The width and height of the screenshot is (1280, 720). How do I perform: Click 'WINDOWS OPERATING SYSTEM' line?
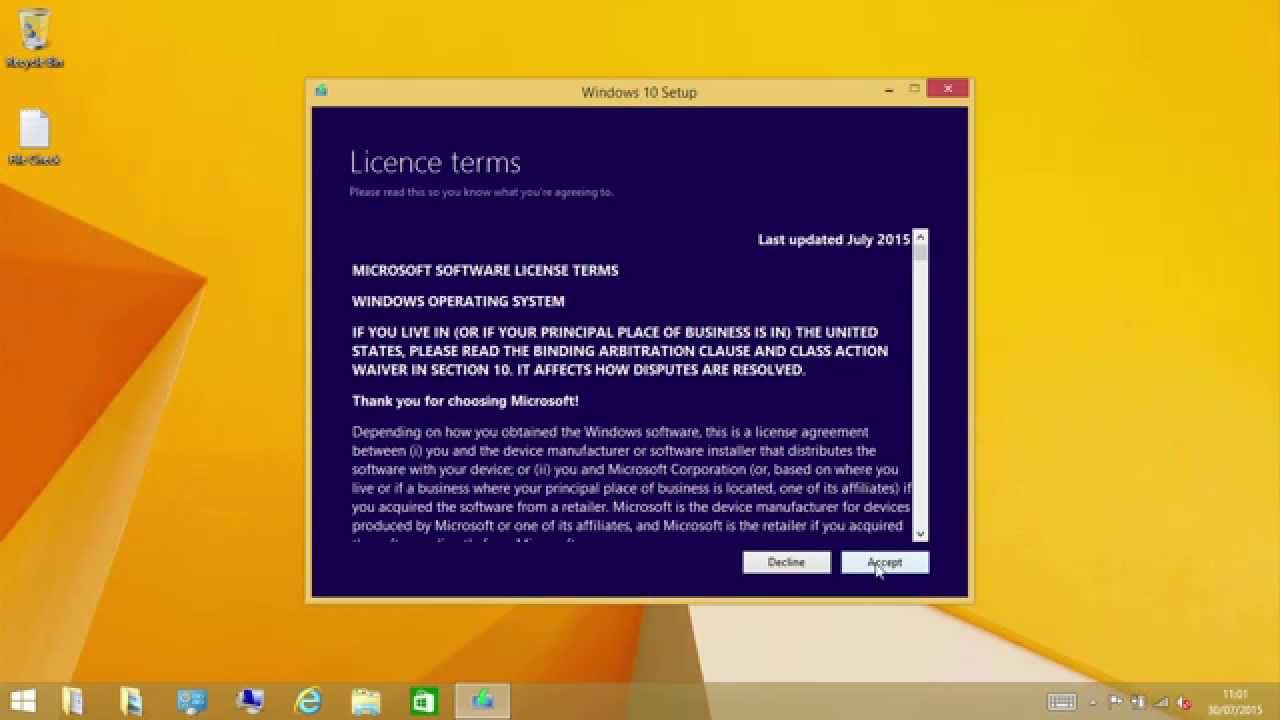[458, 301]
